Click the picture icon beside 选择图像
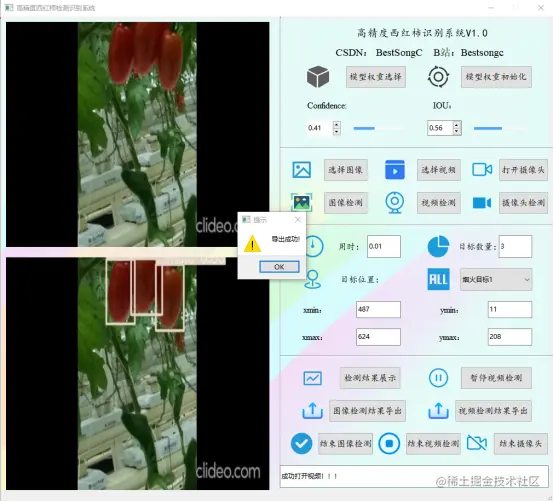This screenshot has width=554, height=502. pos(301,170)
